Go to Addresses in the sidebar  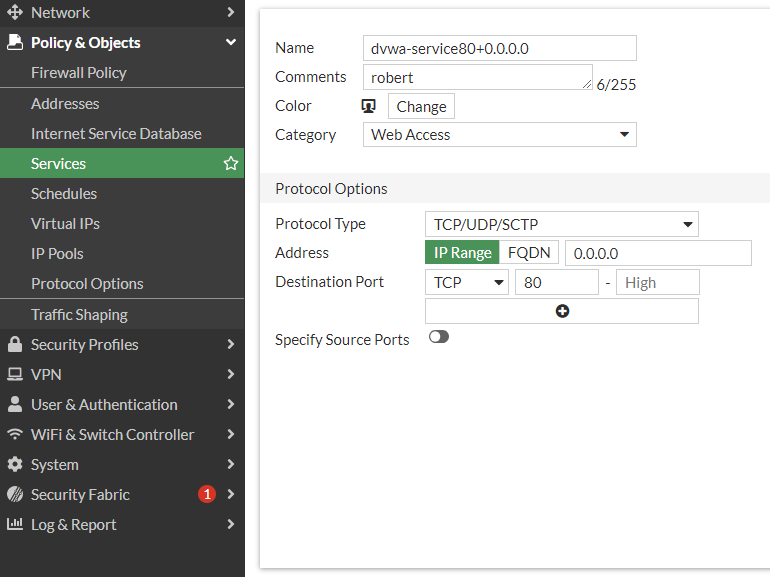tap(65, 103)
